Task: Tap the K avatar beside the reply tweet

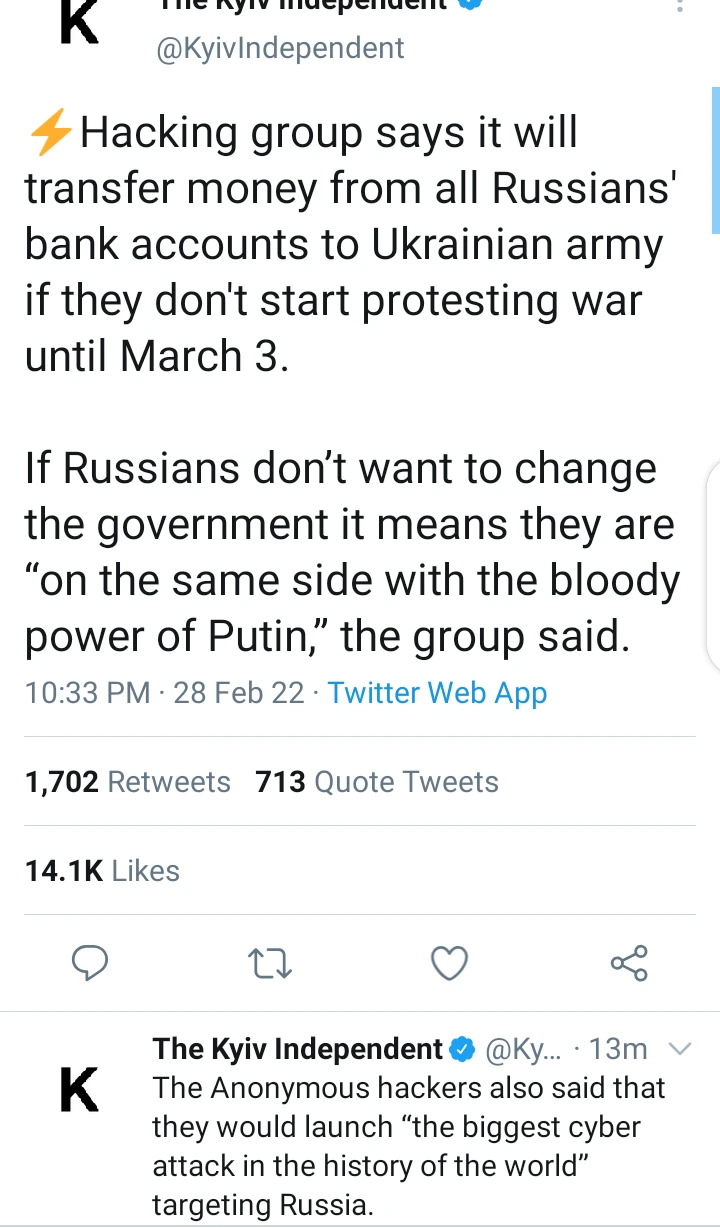Action: pyautogui.click(x=80, y=1089)
